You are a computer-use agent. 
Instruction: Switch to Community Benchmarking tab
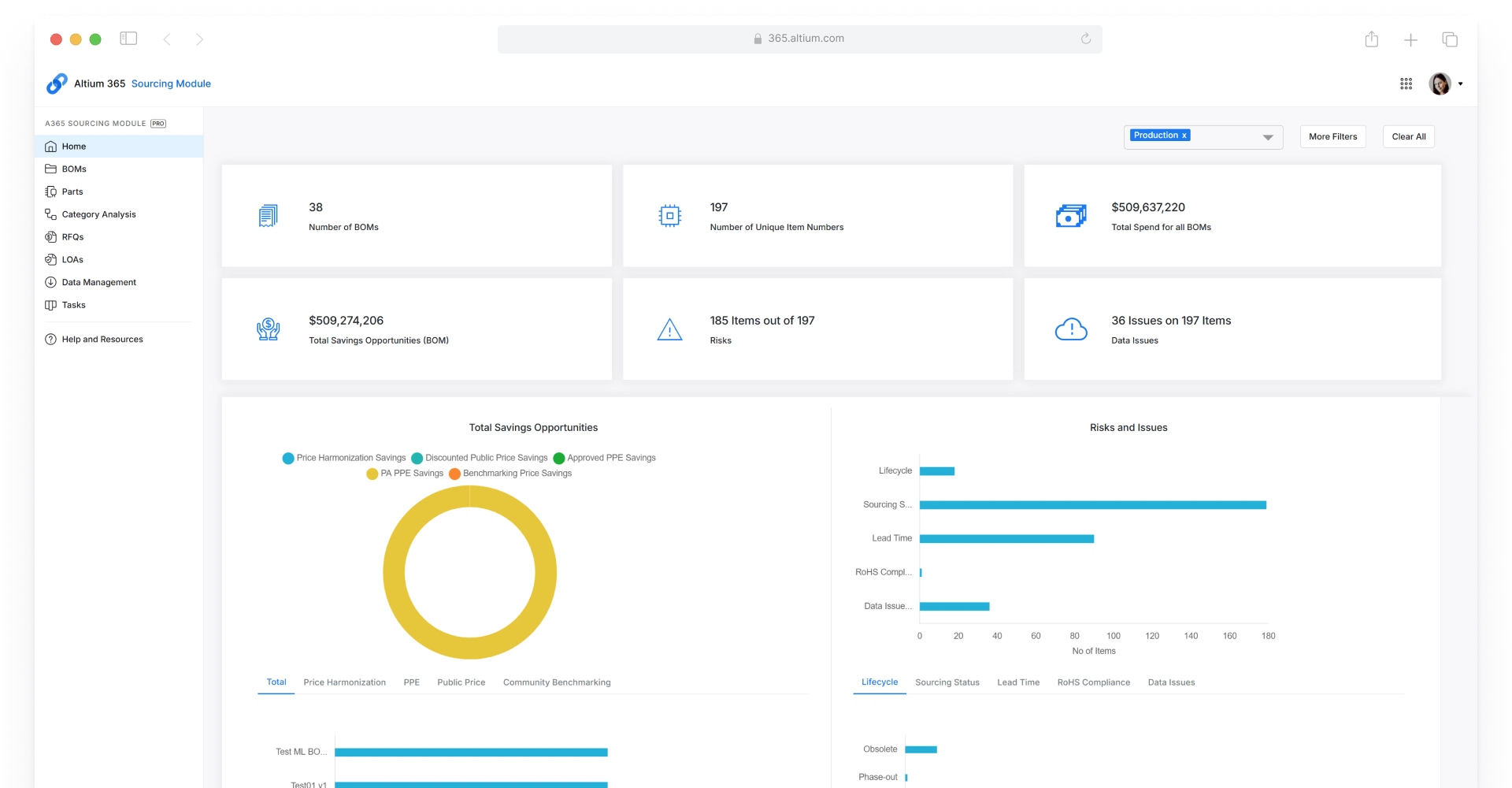[557, 682]
